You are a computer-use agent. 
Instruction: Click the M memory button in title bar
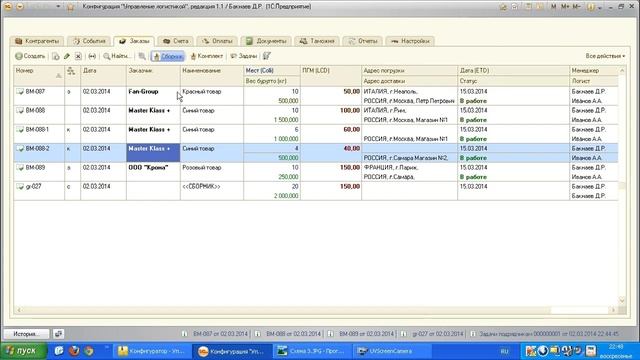553,7
